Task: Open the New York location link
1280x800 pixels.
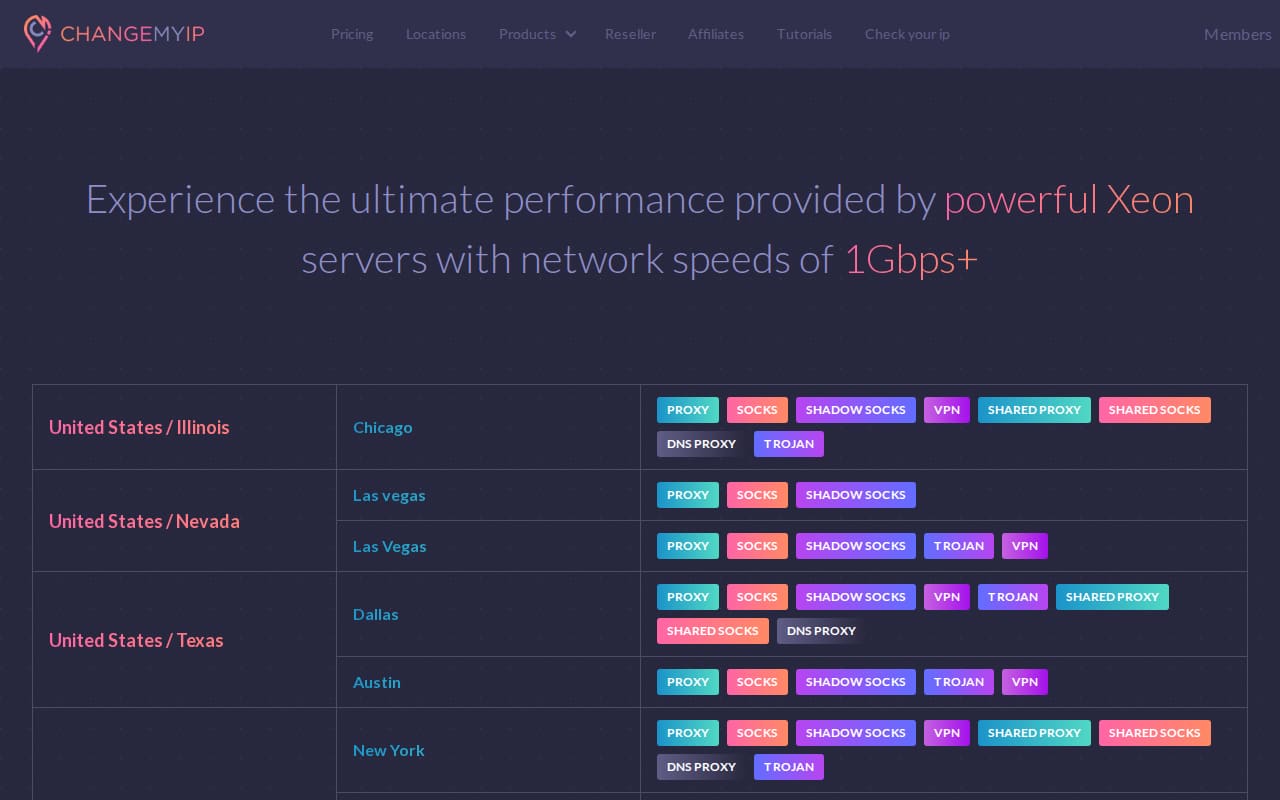Action: 389,750
